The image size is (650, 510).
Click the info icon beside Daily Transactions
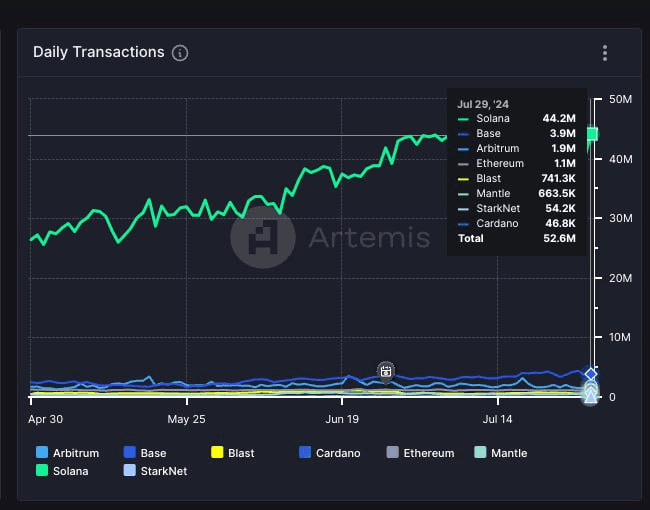pyautogui.click(x=180, y=53)
